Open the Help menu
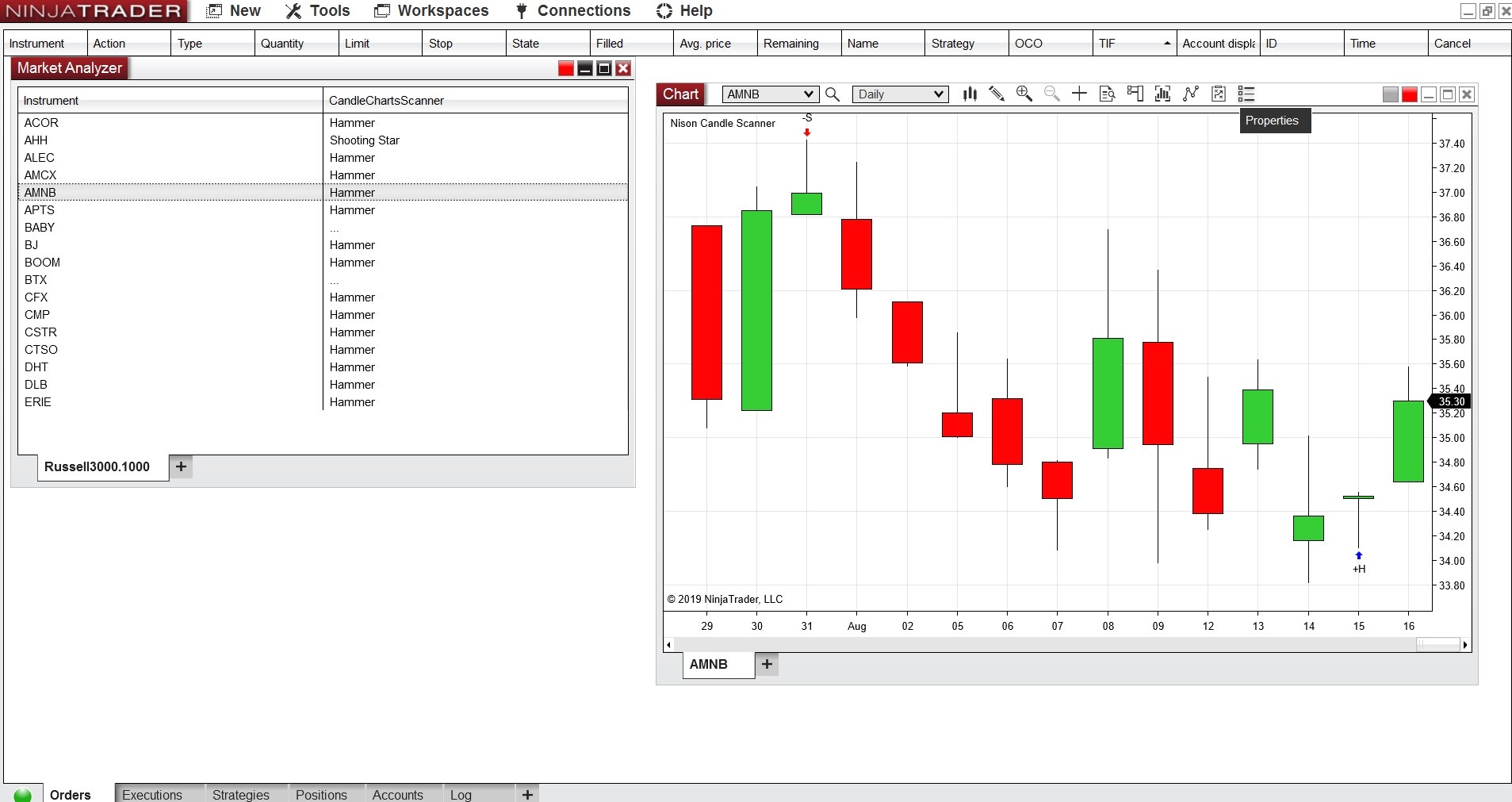 [x=696, y=11]
